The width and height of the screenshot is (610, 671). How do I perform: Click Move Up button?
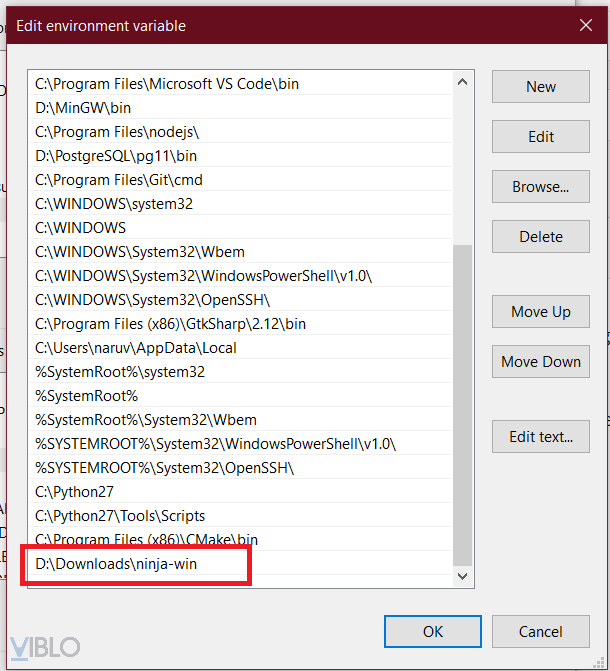click(541, 312)
